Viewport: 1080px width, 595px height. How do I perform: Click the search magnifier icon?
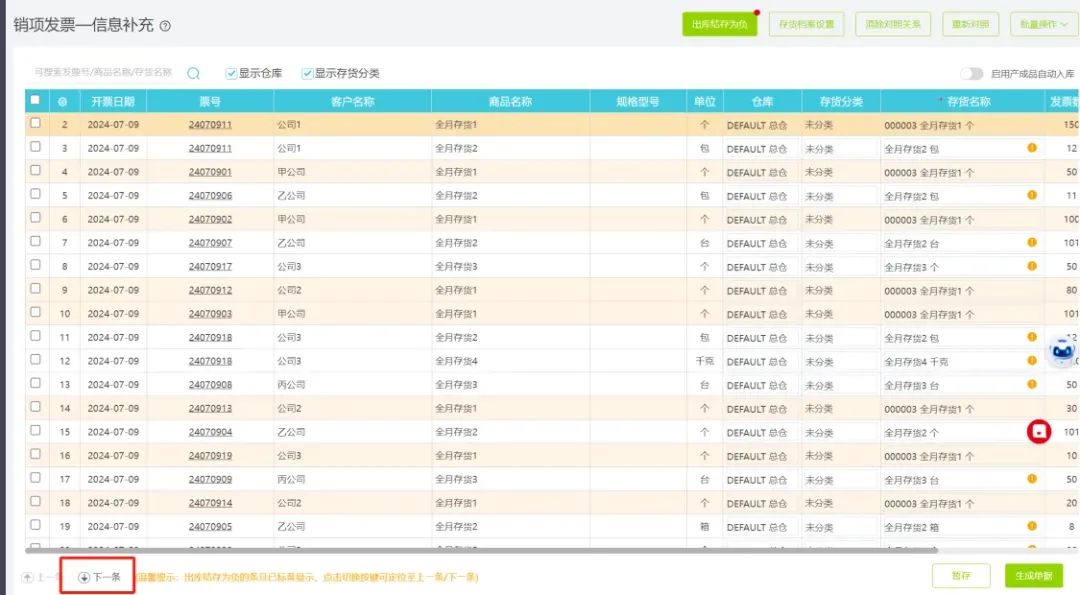tap(194, 72)
